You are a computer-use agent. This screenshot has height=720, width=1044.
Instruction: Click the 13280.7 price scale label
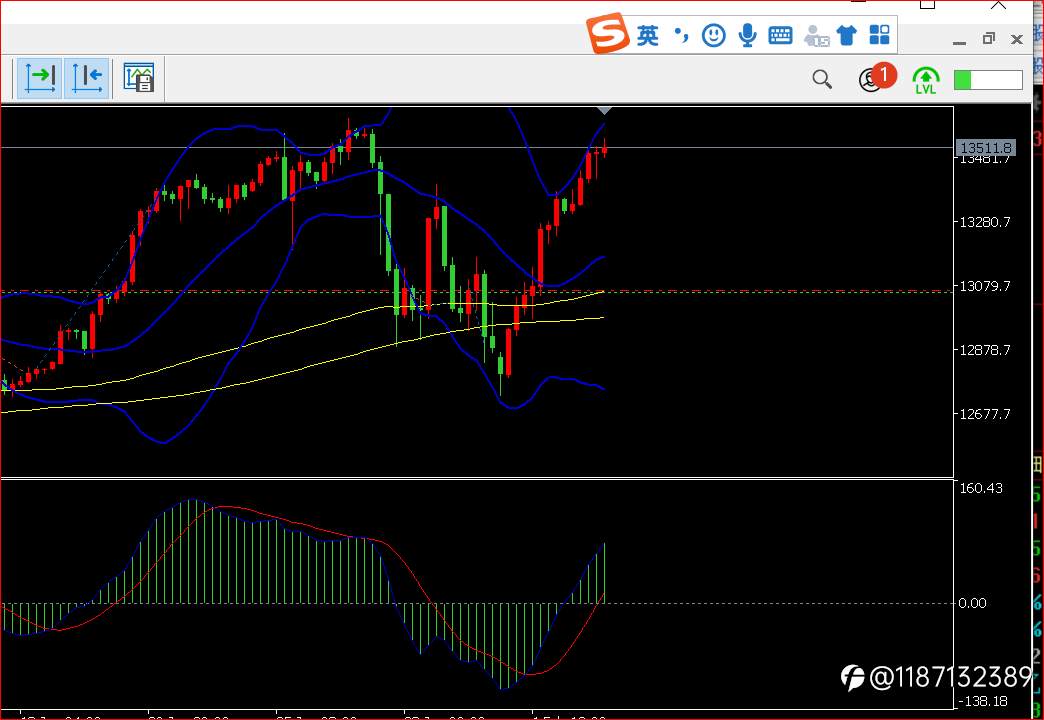[985, 222]
